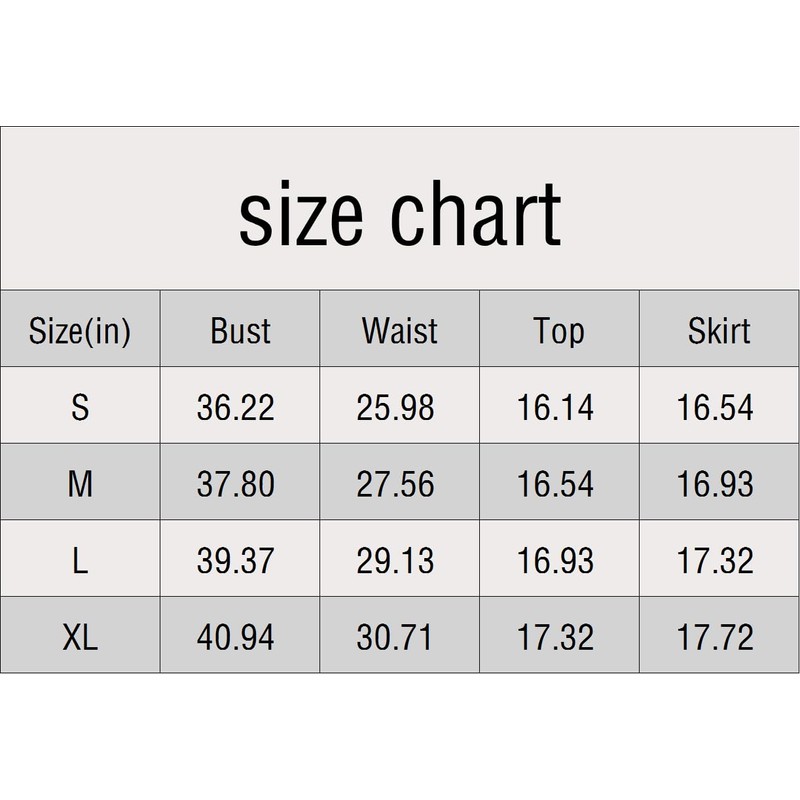The image size is (800, 800).
Task: Select the 17.72 skirt length cell
Action: 716,637
